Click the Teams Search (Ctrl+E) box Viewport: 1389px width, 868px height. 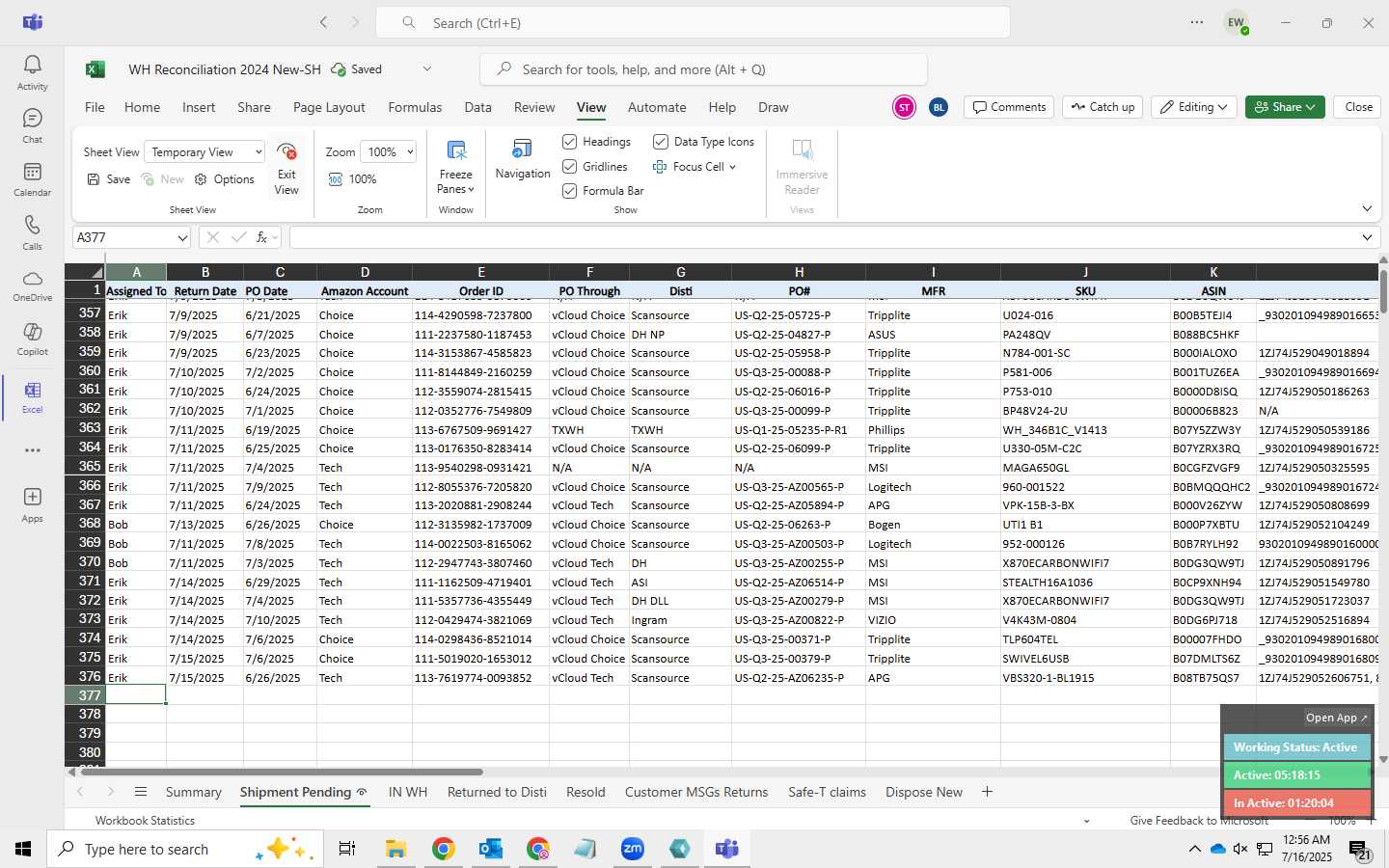point(693,22)
